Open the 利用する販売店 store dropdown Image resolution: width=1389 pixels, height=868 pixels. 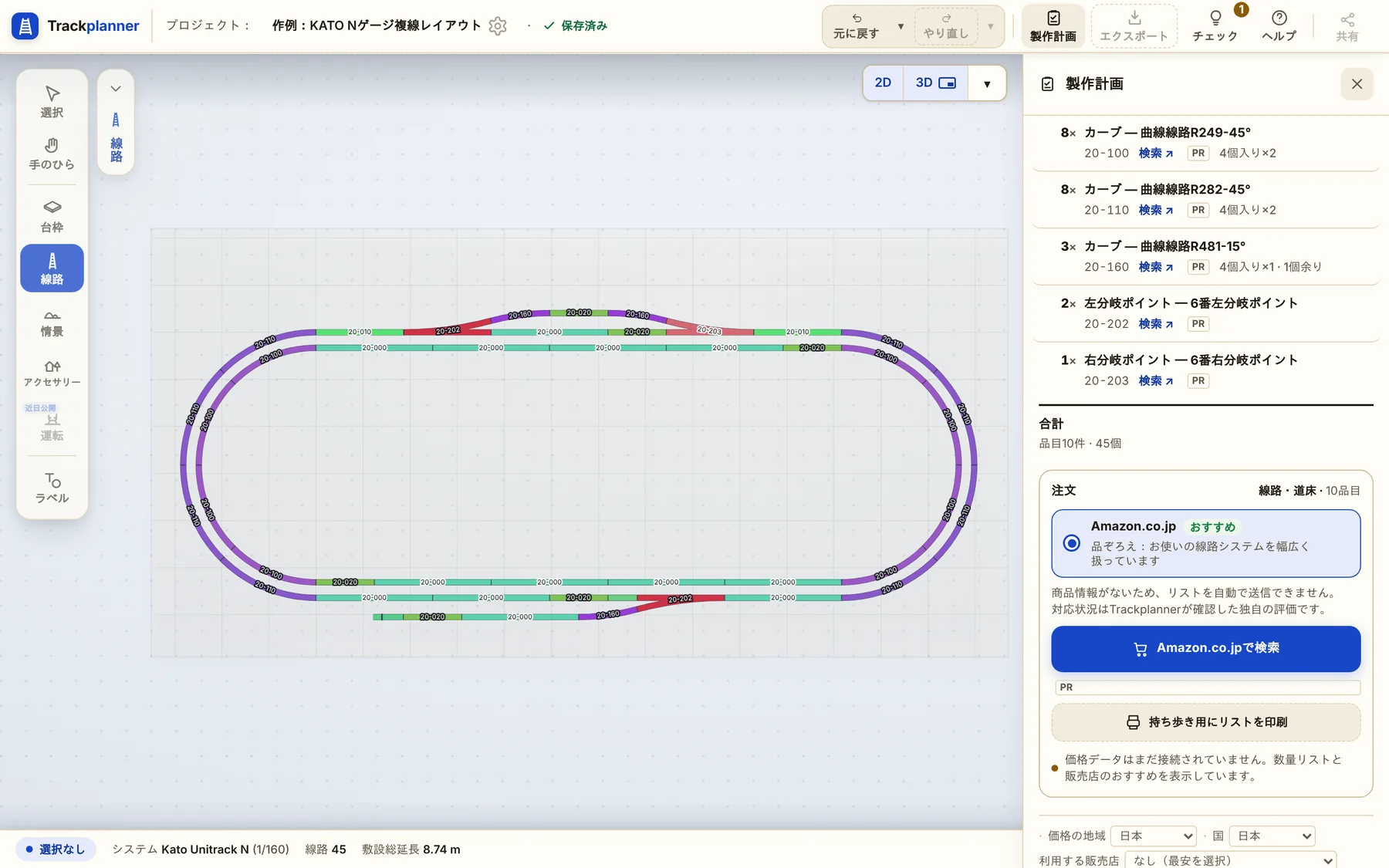coord(1230,860)
